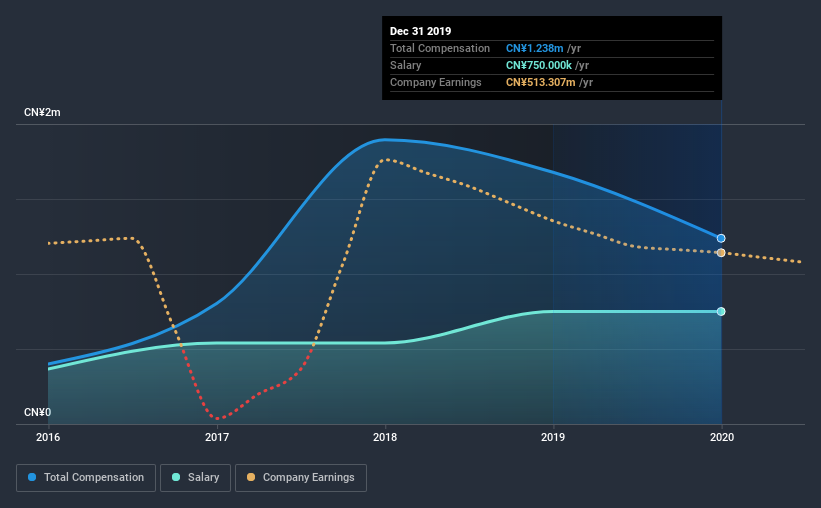Toggle the Total Compensation legend button
The width and height of the screenshot is (821, 508).
(86, 478)
